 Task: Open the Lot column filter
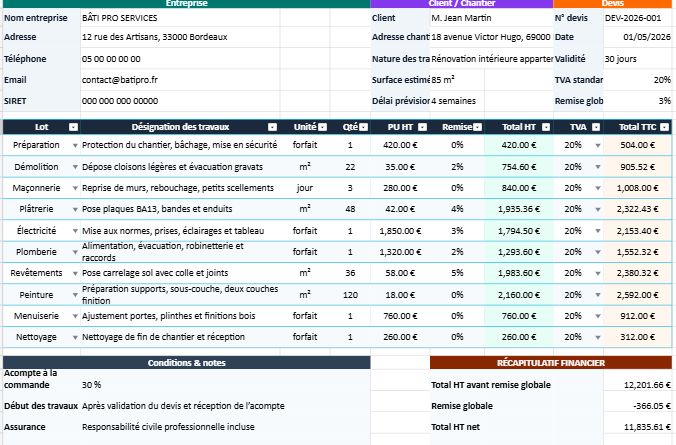(x=74, y=127)
